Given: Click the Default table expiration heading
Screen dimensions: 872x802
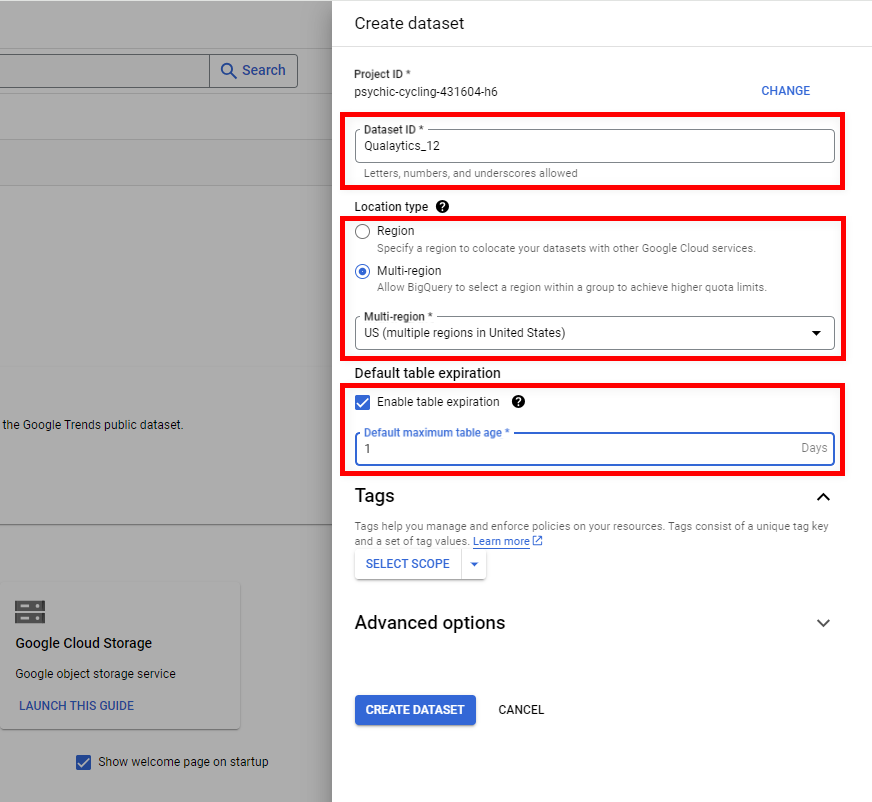Looking at the screenshot, I should pyautogui.click(x=428, y=372).
